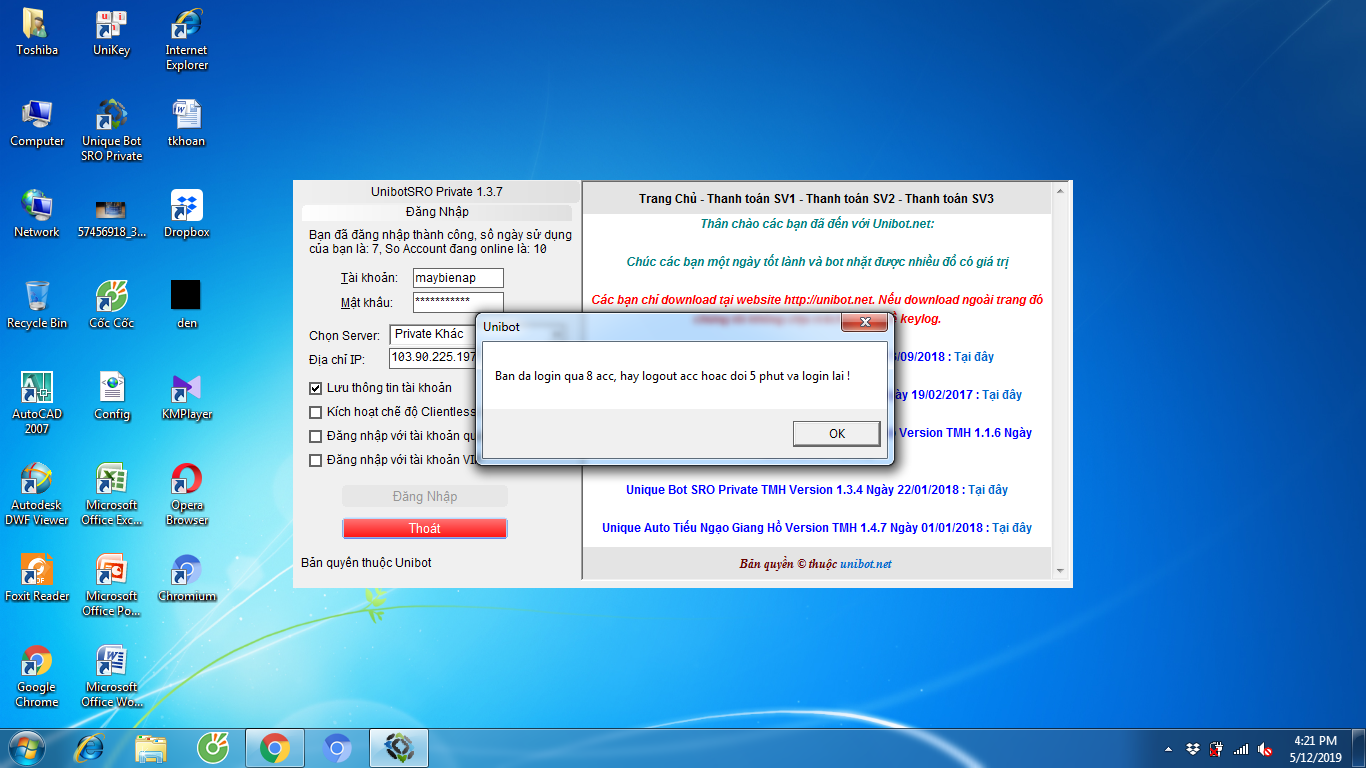Click the Tài khoản username field
The image size is (1366, 768).
pyautogui.click(x=457, y=278)
